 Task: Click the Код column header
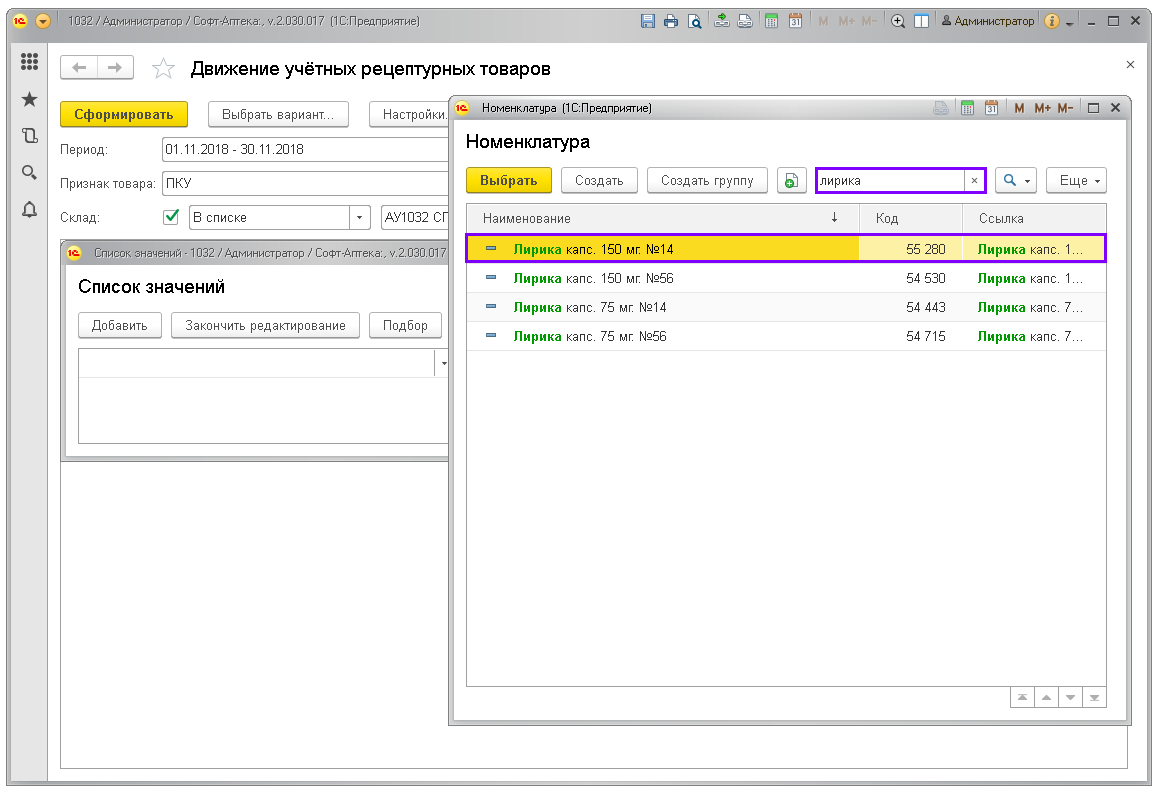[x=910, y=218]
